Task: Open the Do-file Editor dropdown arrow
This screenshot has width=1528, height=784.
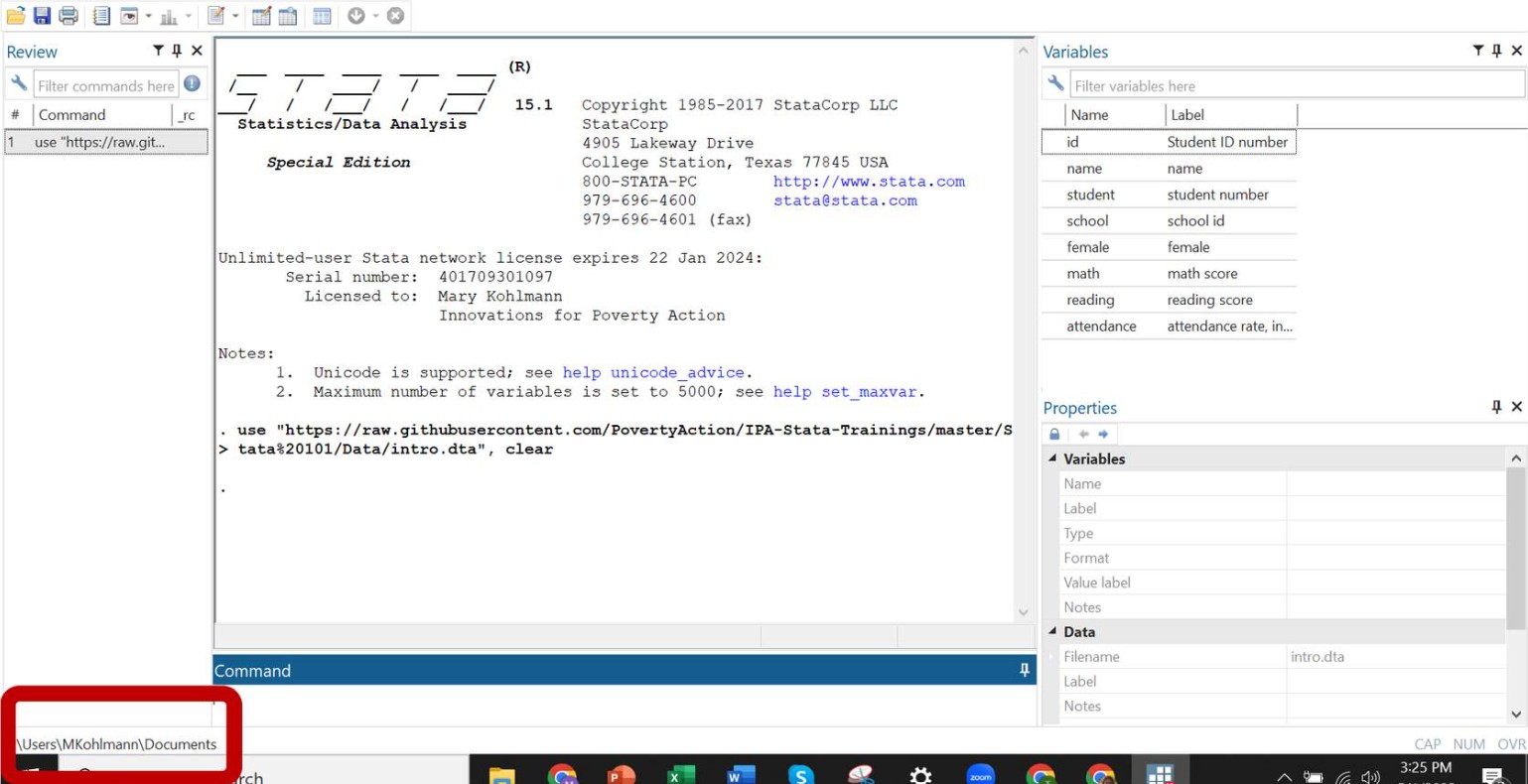Action: 235,16
